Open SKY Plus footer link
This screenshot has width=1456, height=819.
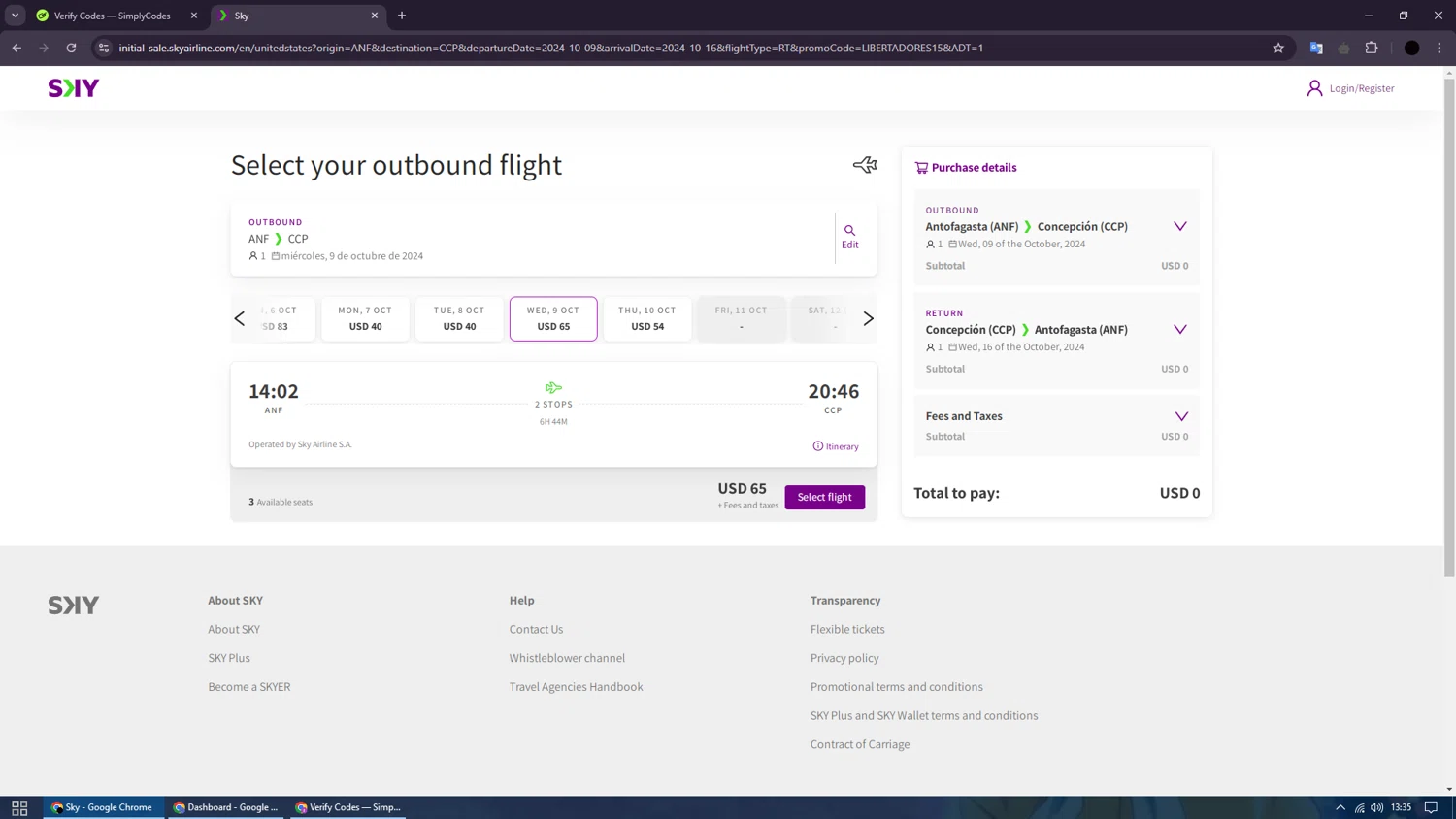coord(229,658)
